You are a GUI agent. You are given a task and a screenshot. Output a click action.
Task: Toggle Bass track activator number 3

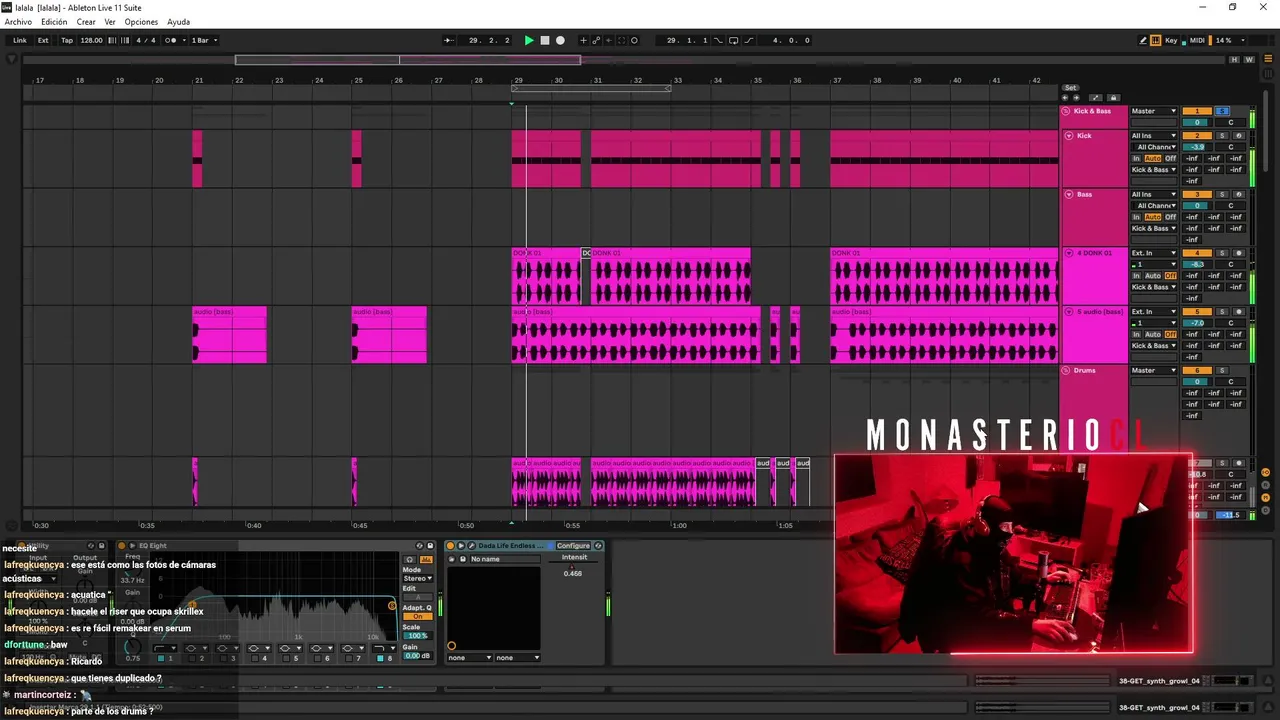pos(1197,194)
